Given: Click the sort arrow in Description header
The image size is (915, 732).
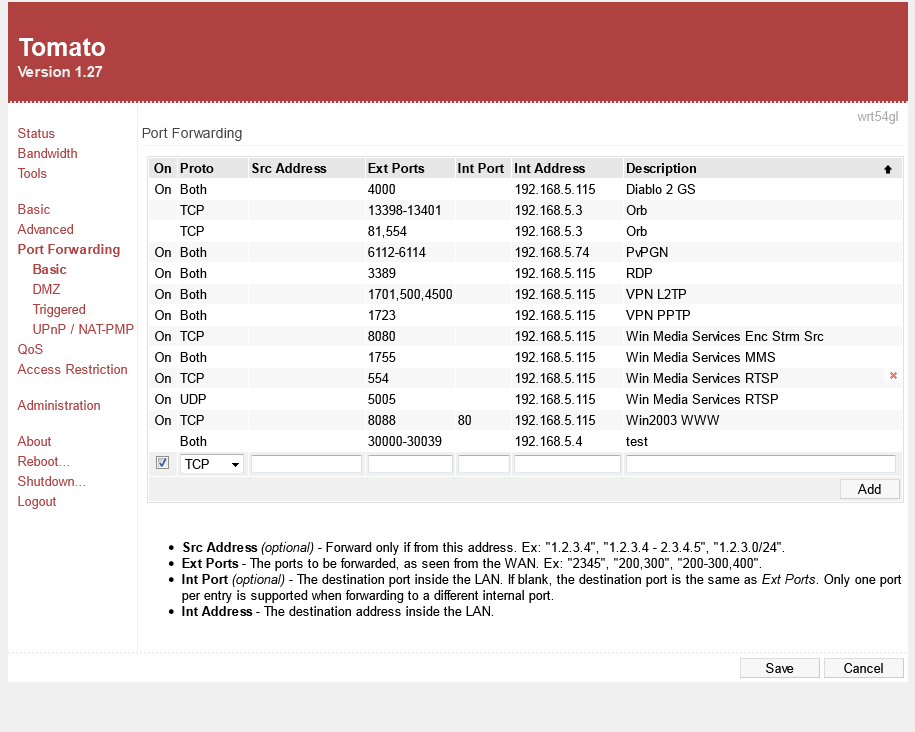Looking at the screenshot, I should [887, 169].
